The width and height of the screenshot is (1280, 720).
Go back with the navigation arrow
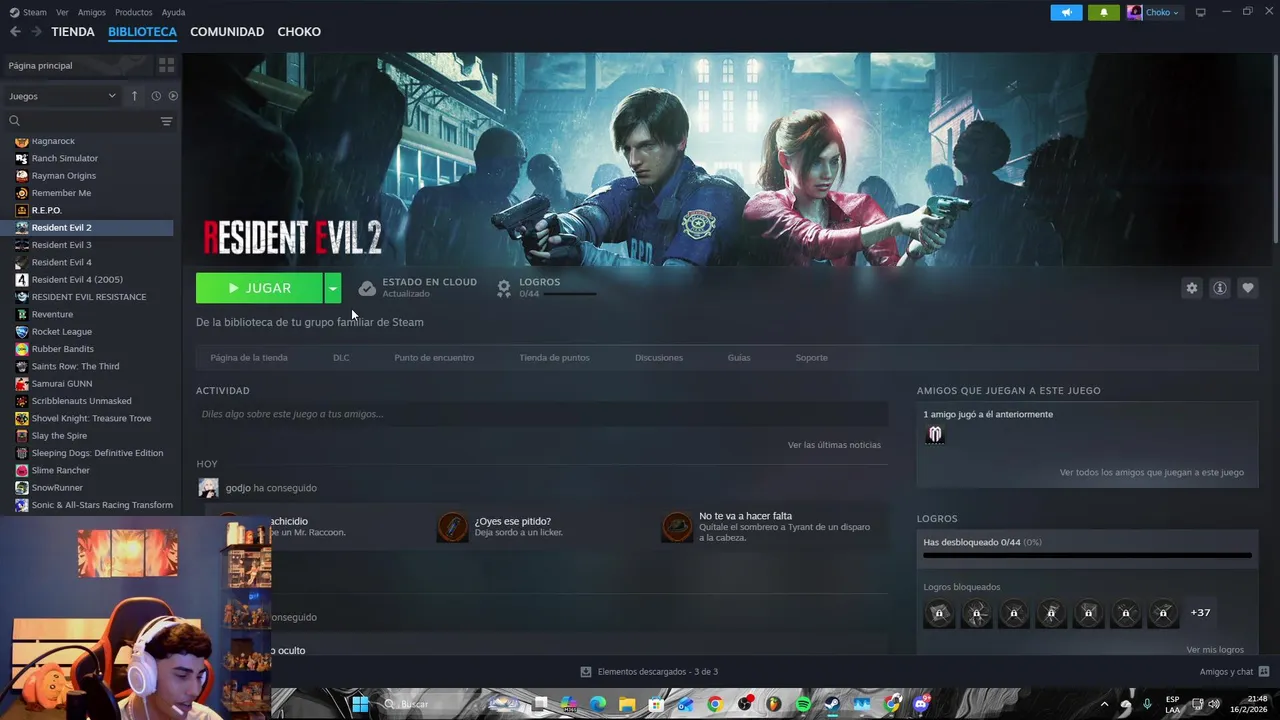pyautogui.click(x=15, y=32)
